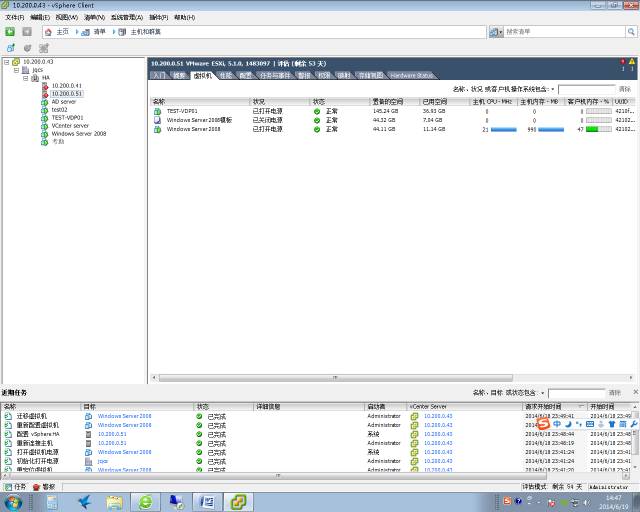Select test02 VM in the tree
Viewport: 640px width, 512px height.
pos(60,109)
